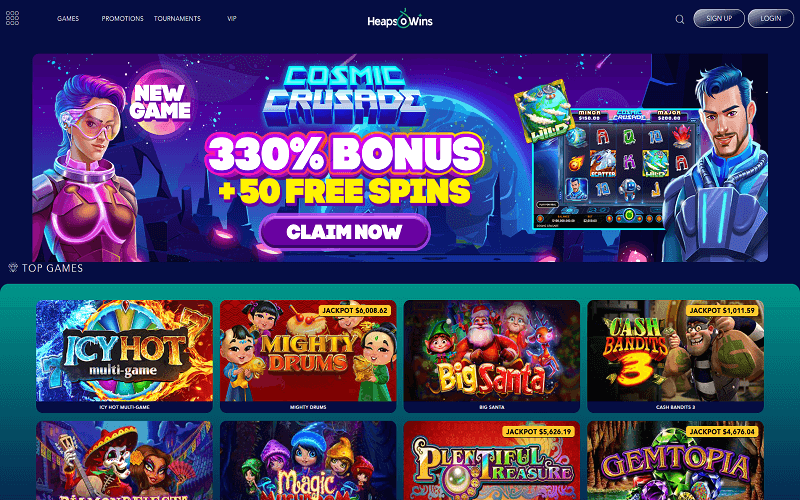
Task: Open the VIP page
Action: pos(232,18)
